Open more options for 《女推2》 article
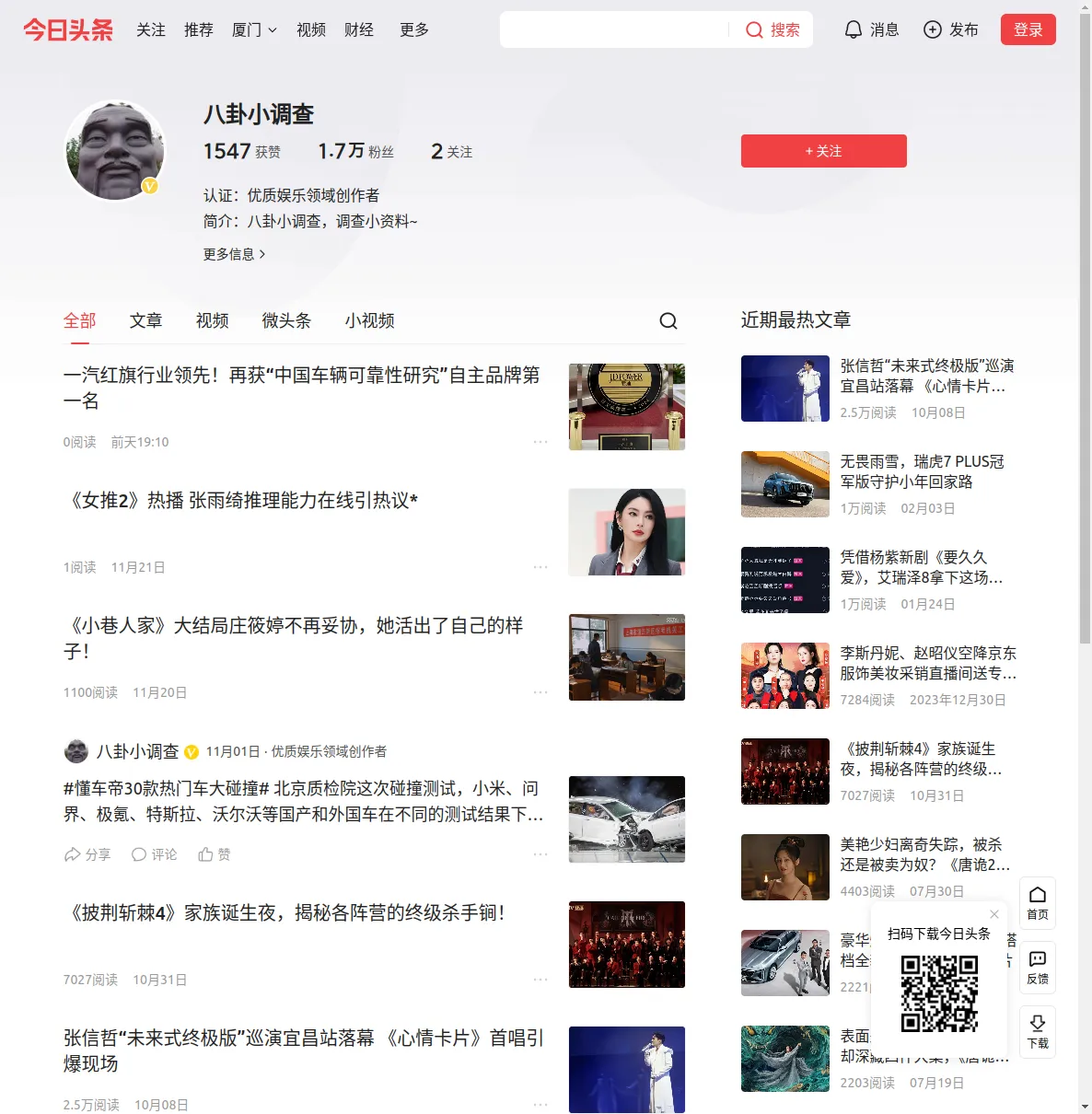This screenshot has width=1092, height=1114. (x=540, y=567)
